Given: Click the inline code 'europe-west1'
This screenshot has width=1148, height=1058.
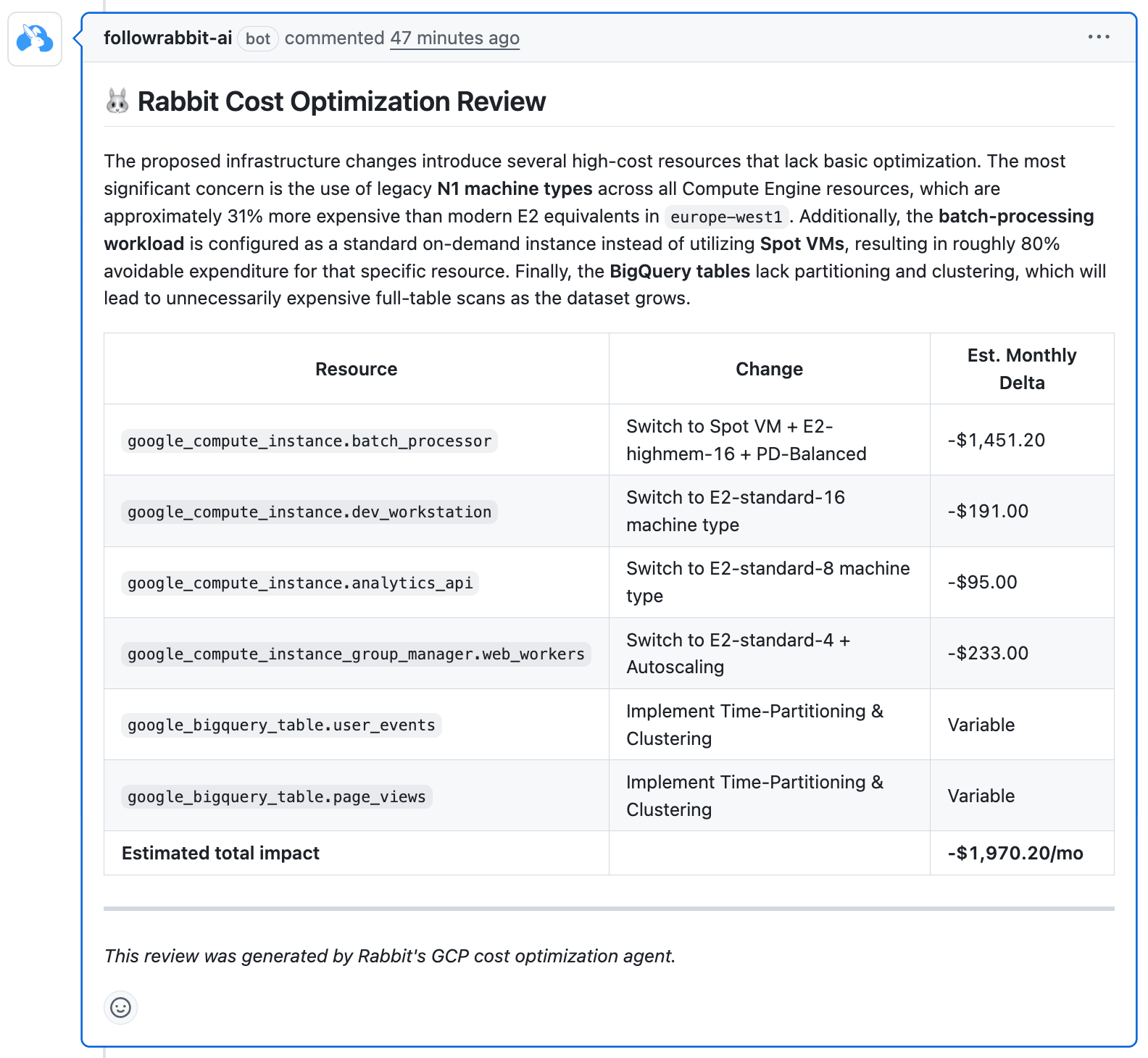Looking at the screenshot, I should point(726,217).
